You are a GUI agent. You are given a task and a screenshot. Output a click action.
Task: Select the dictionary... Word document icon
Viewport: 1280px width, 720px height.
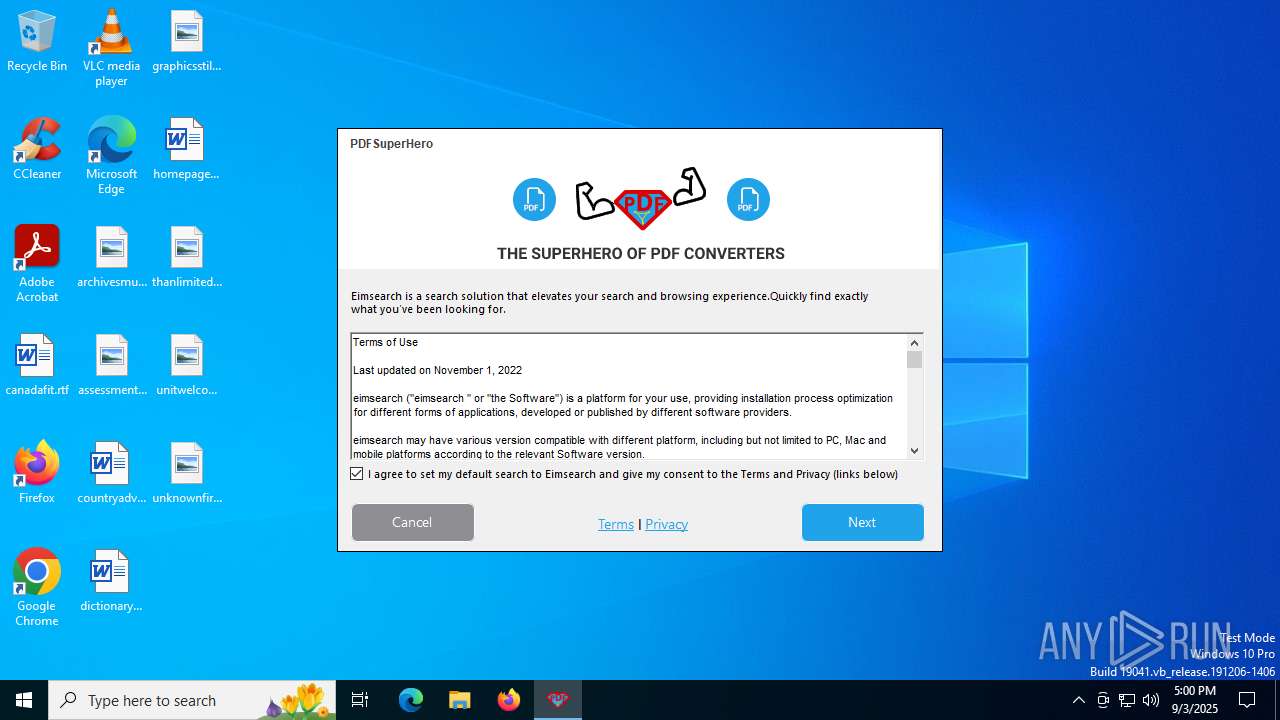111,581
